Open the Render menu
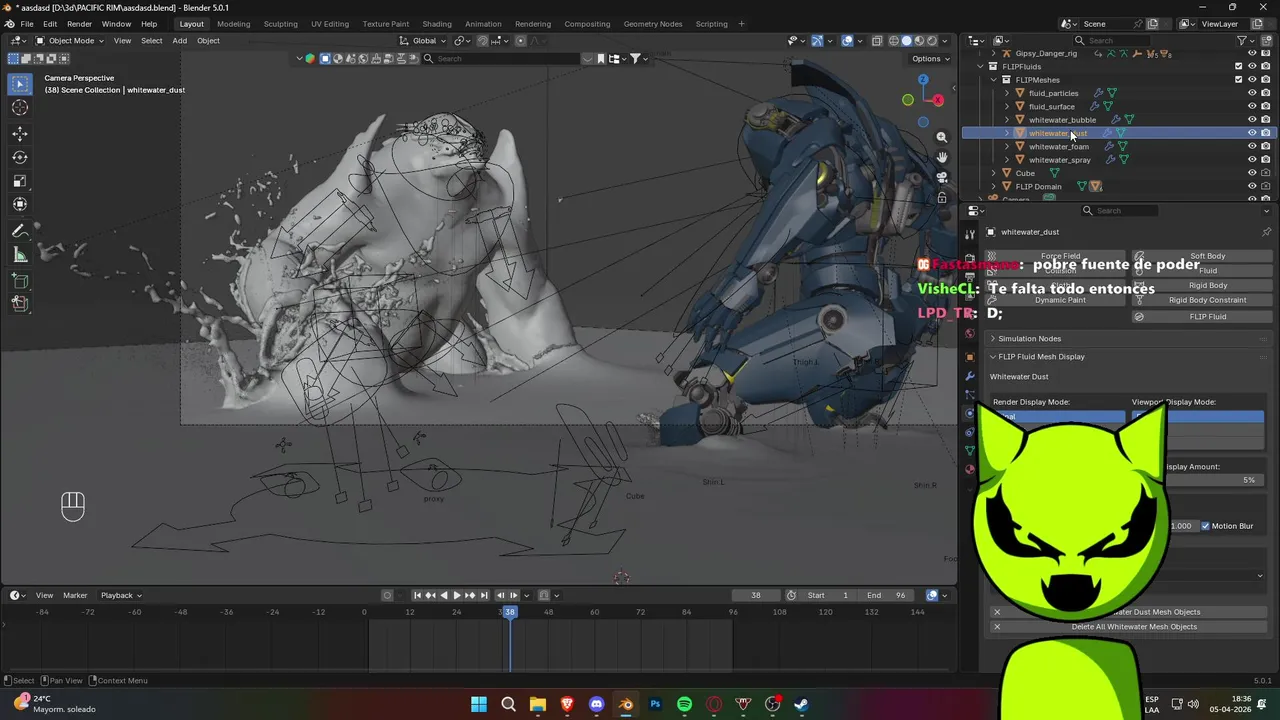 pyautogui.click(x=80, y=24)
